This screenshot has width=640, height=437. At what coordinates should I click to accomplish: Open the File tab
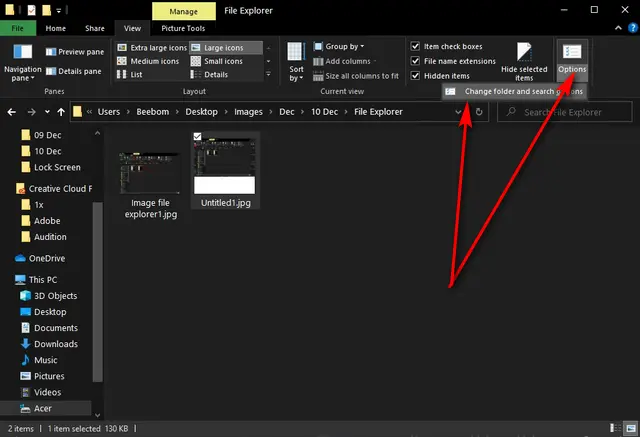coord(18,28)
